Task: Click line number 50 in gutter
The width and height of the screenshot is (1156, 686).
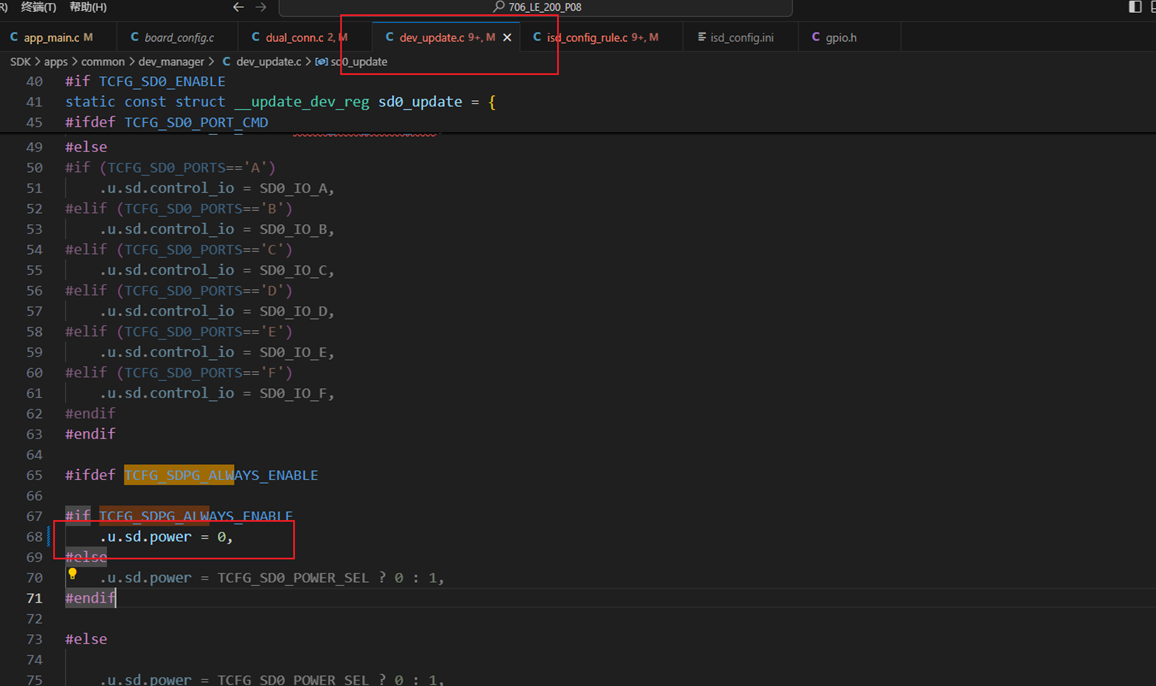Action: pos(35,168)
